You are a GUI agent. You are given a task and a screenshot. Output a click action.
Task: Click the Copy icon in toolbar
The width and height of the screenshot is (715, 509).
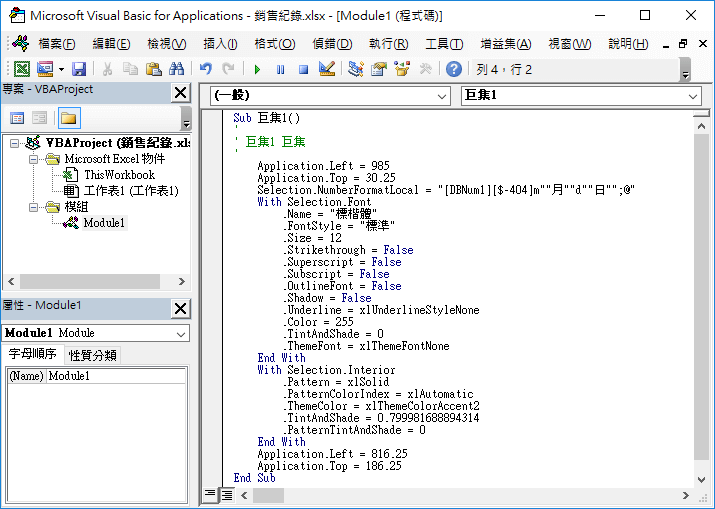pyautogui.click(x=130, y=69)
